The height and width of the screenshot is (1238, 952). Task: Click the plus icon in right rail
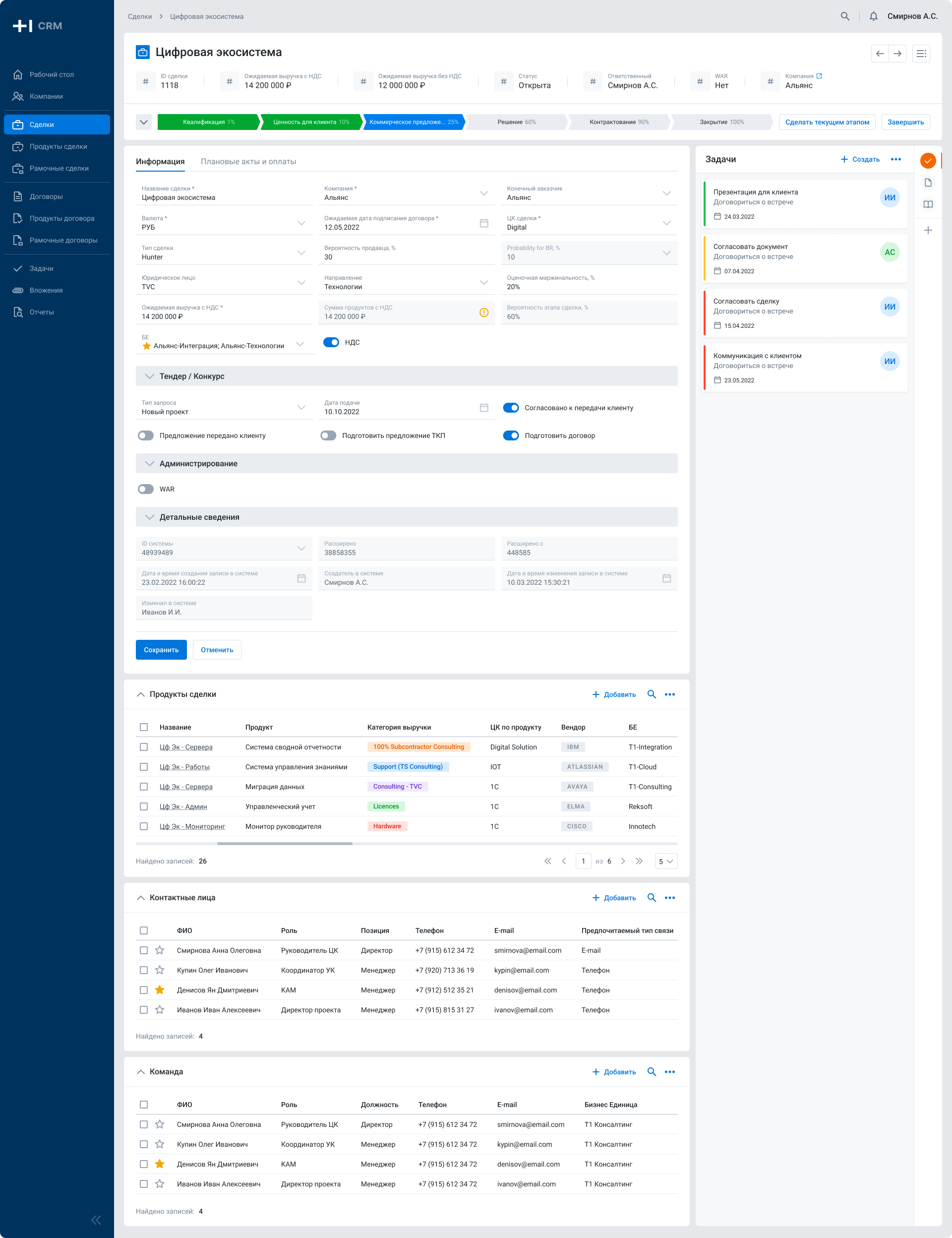point(928,230)
